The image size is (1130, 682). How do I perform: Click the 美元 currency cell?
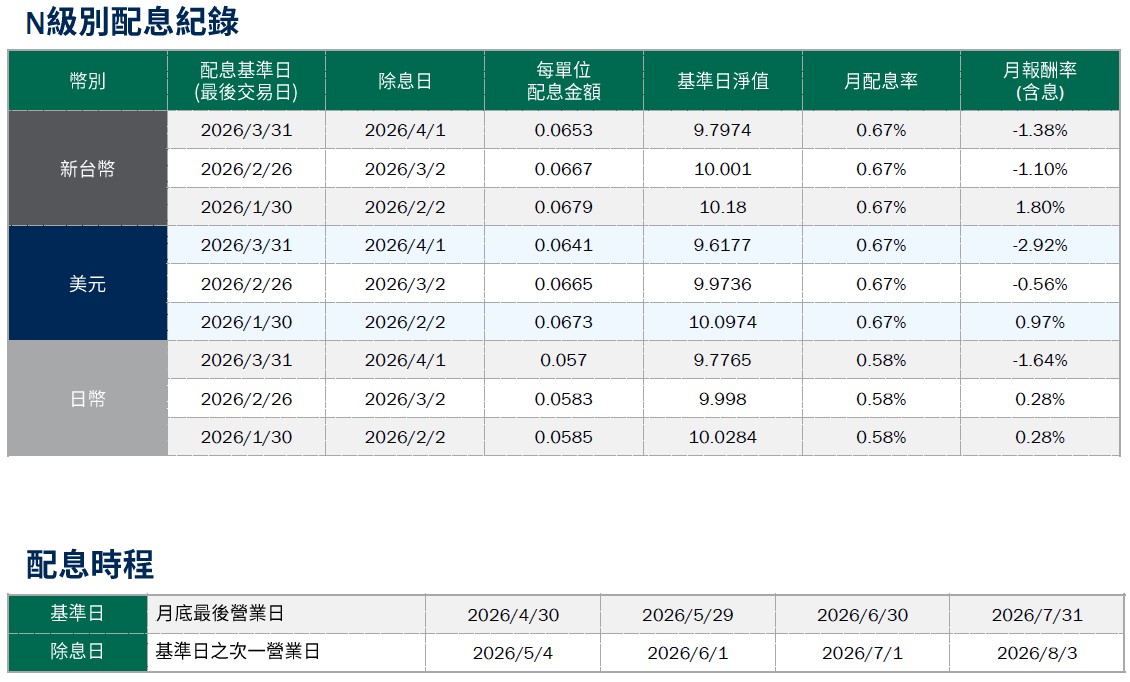tap(87, 284)
